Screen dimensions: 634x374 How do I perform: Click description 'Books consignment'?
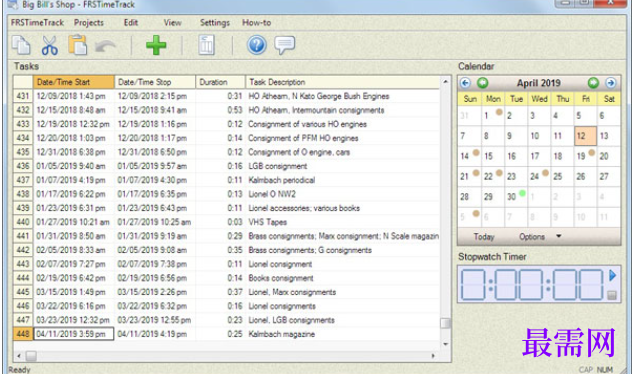[281, 278]
